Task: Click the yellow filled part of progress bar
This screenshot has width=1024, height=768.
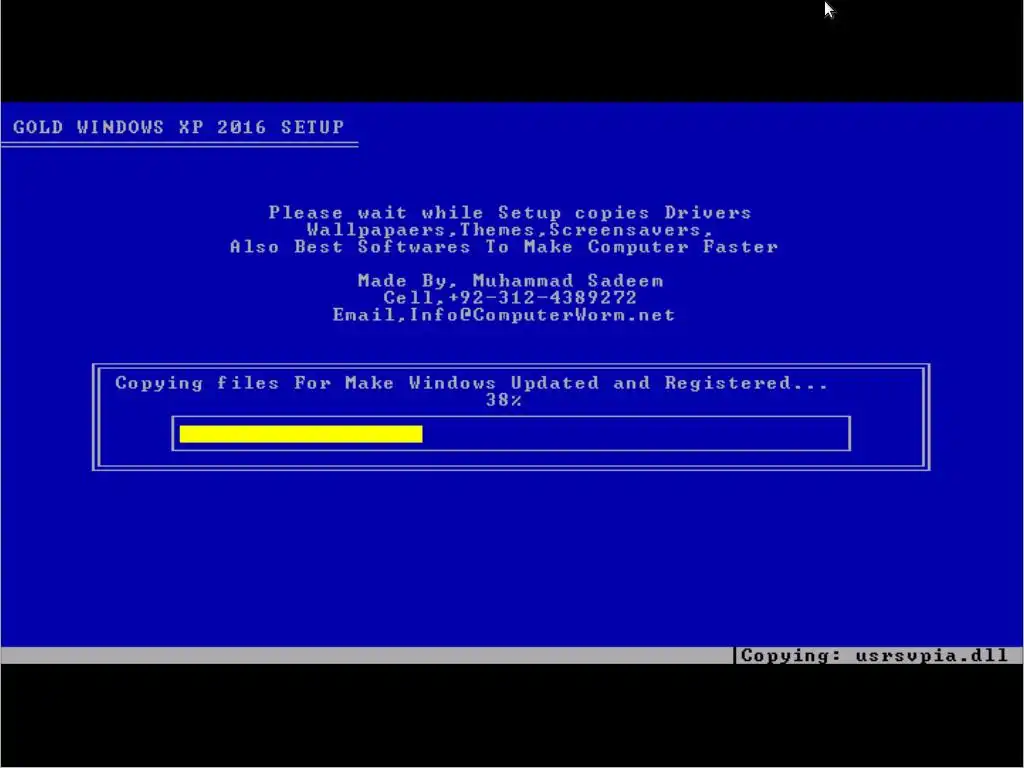Action: pyautogui.click(x=301, y=434)
